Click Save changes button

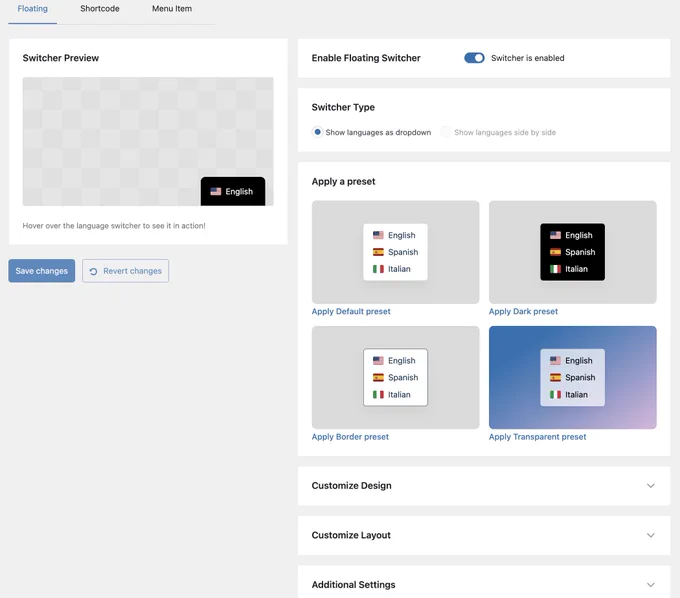point(42,271)
